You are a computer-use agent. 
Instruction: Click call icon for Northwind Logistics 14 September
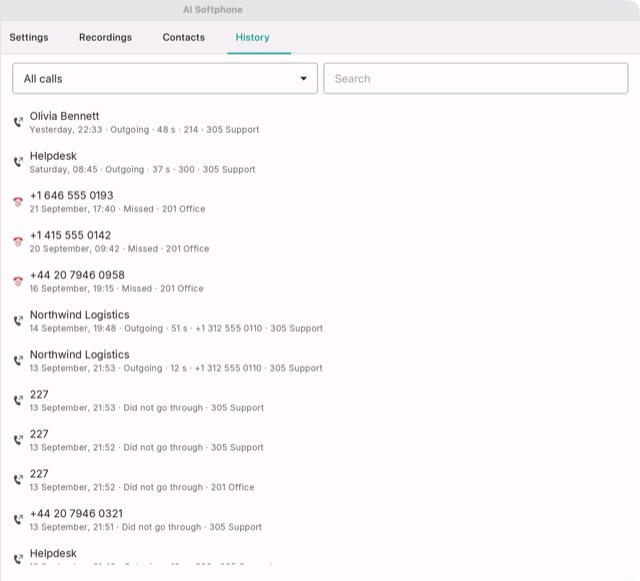pos(18,321)
